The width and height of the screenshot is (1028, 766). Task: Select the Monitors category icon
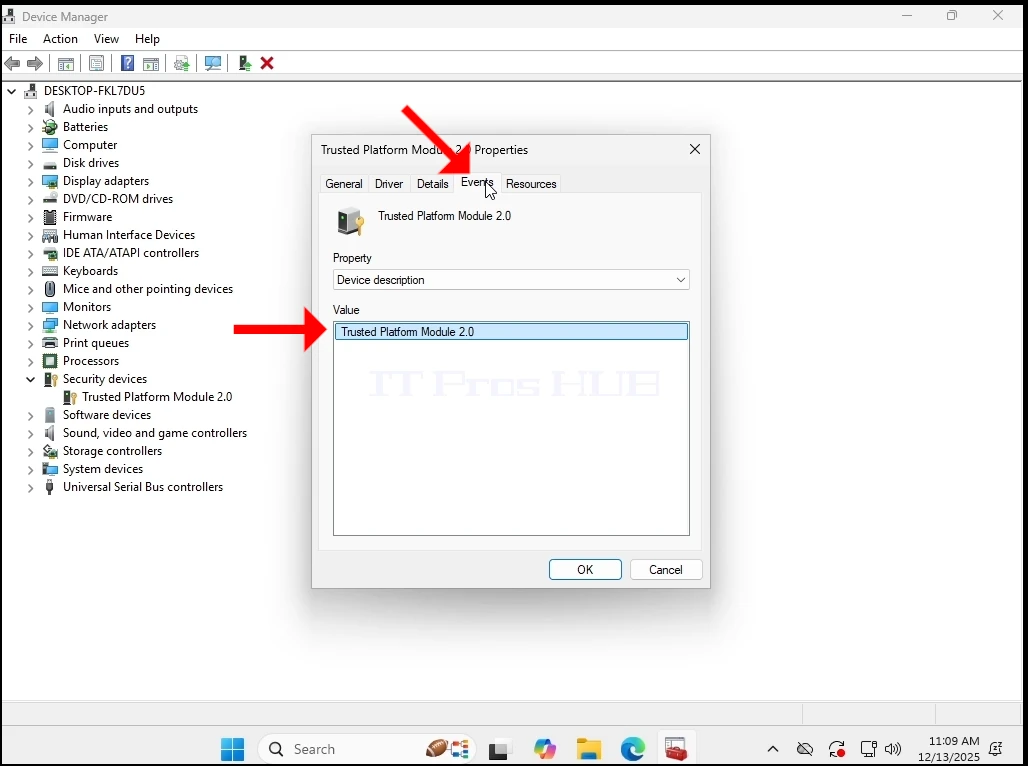50,307
